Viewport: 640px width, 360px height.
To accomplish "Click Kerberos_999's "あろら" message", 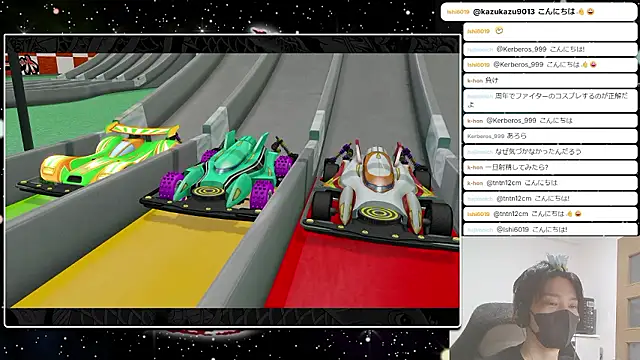I will coord(550,136).
